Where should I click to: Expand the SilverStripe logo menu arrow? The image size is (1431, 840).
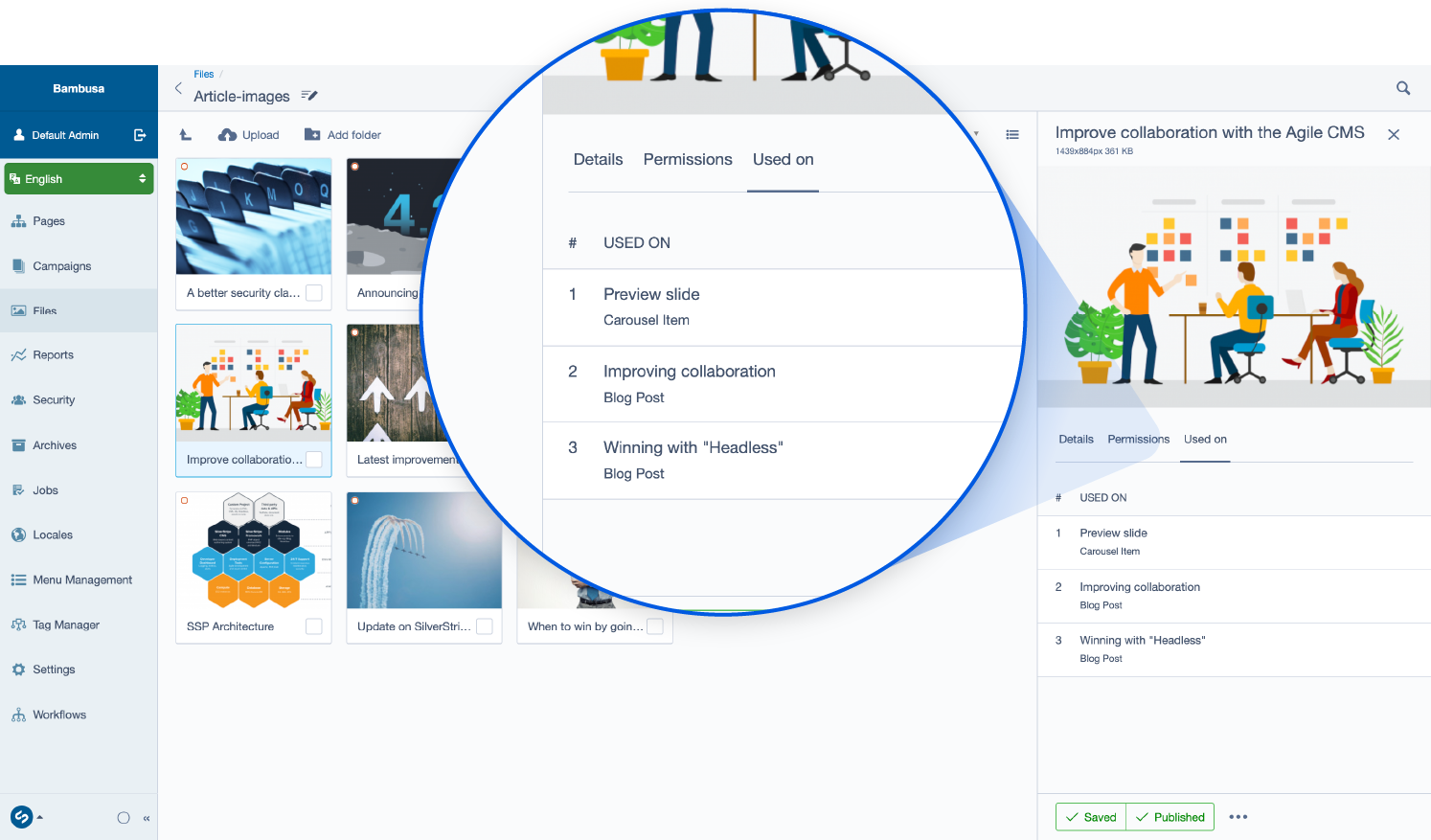click(x=39, y=817)
